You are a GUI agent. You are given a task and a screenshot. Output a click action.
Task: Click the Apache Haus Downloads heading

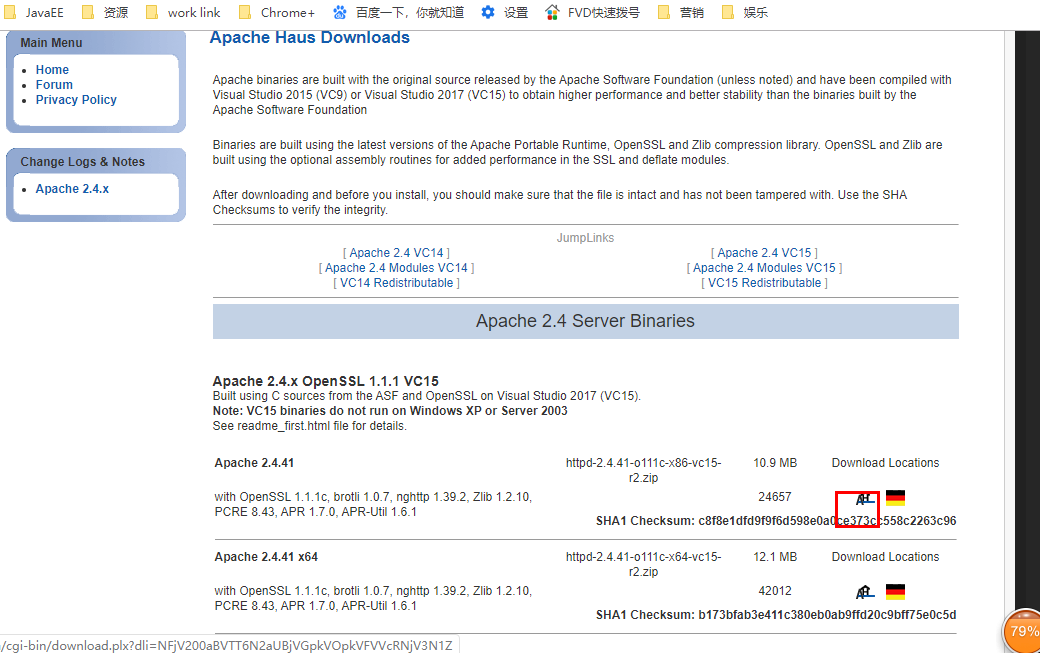coord(310,37)
